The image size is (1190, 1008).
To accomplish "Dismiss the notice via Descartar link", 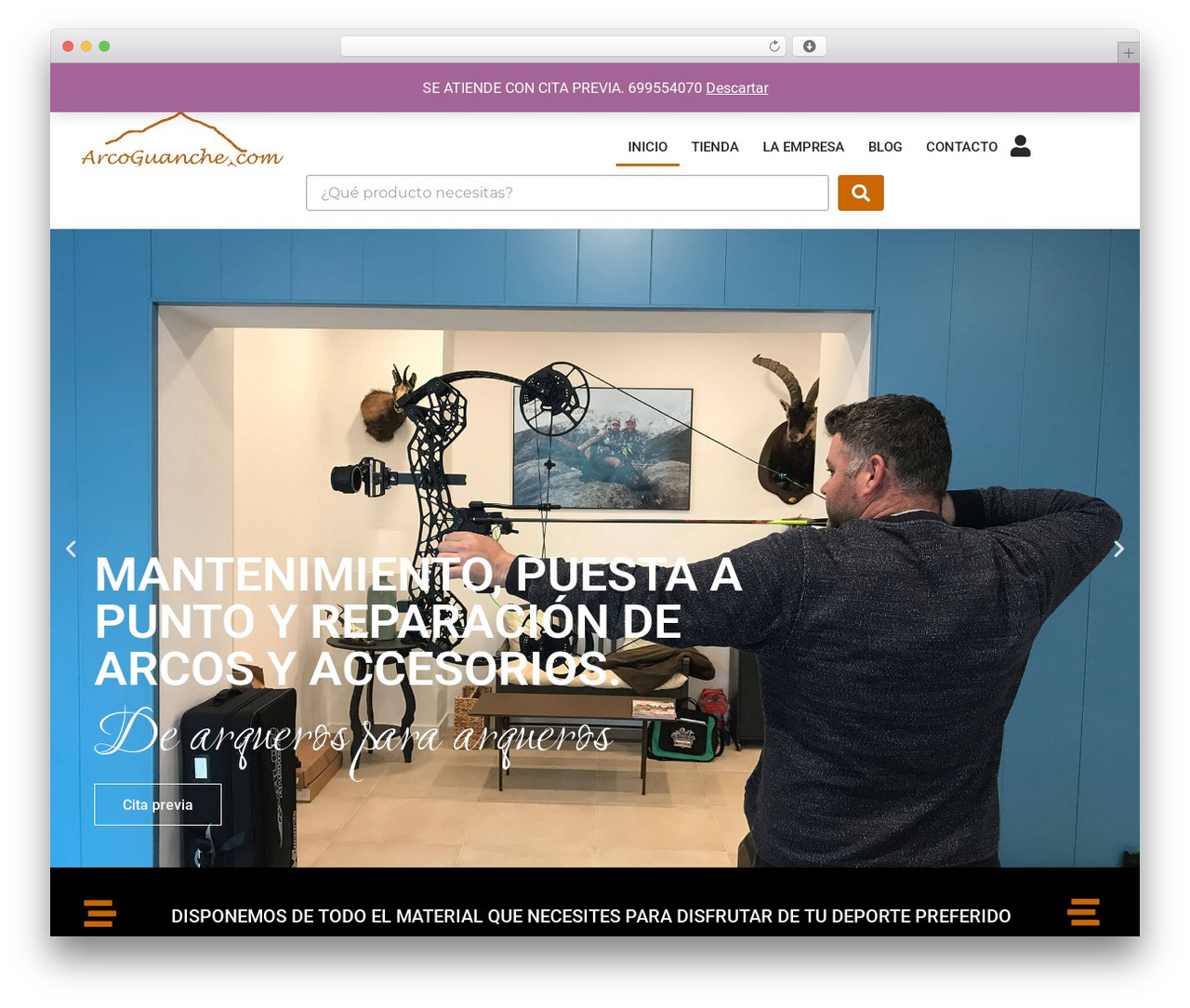I will click(736, 87).
